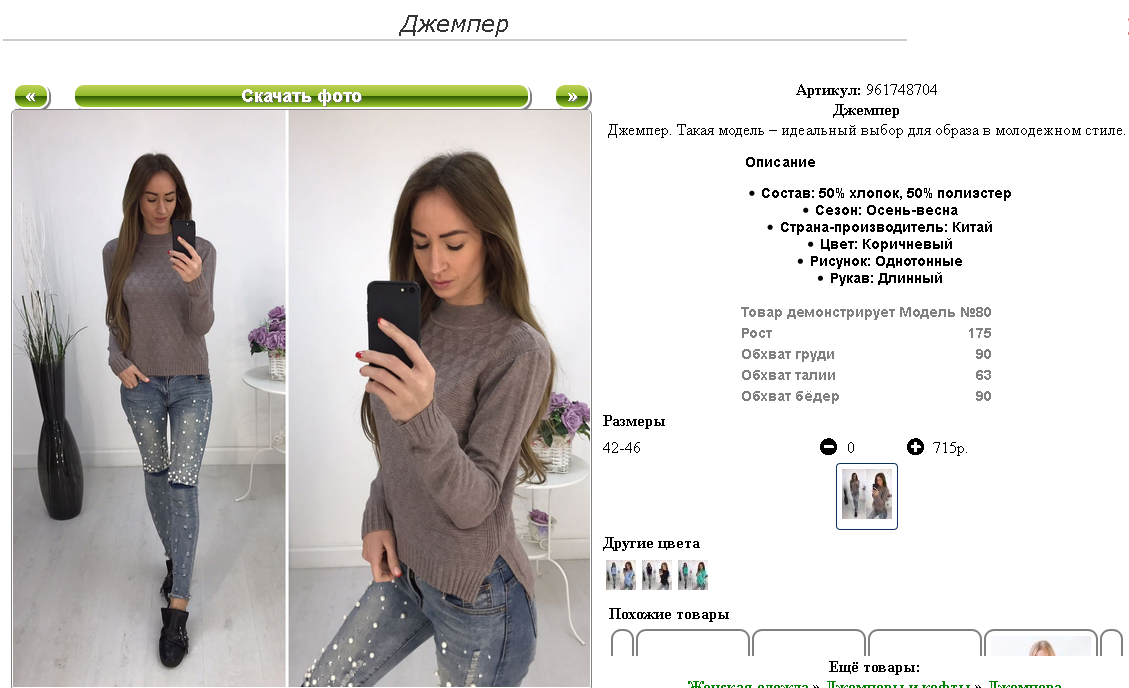Go to previous photo with « button
1129x688 pixels.
[x=32, y=96]
